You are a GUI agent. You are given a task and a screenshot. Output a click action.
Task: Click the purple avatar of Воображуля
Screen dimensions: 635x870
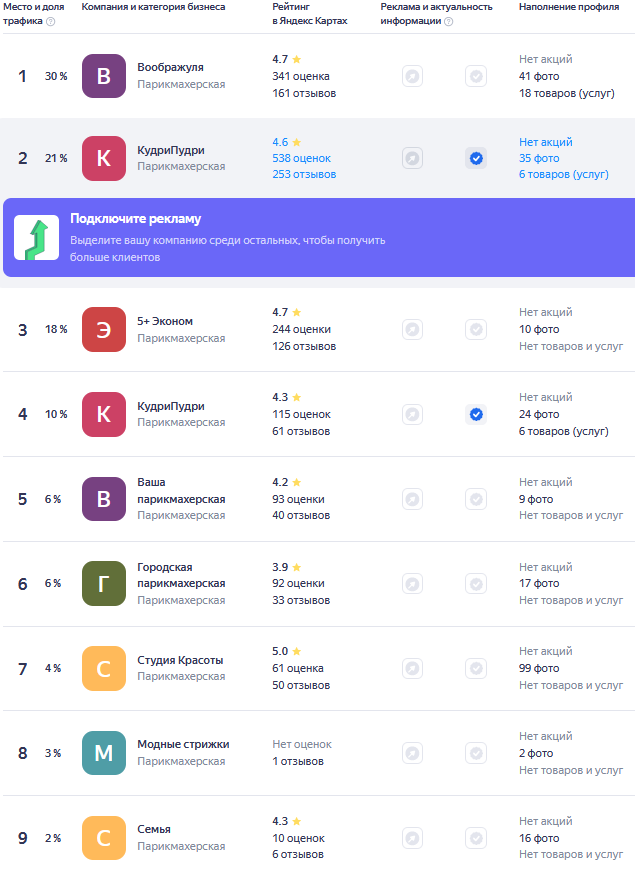104,76
